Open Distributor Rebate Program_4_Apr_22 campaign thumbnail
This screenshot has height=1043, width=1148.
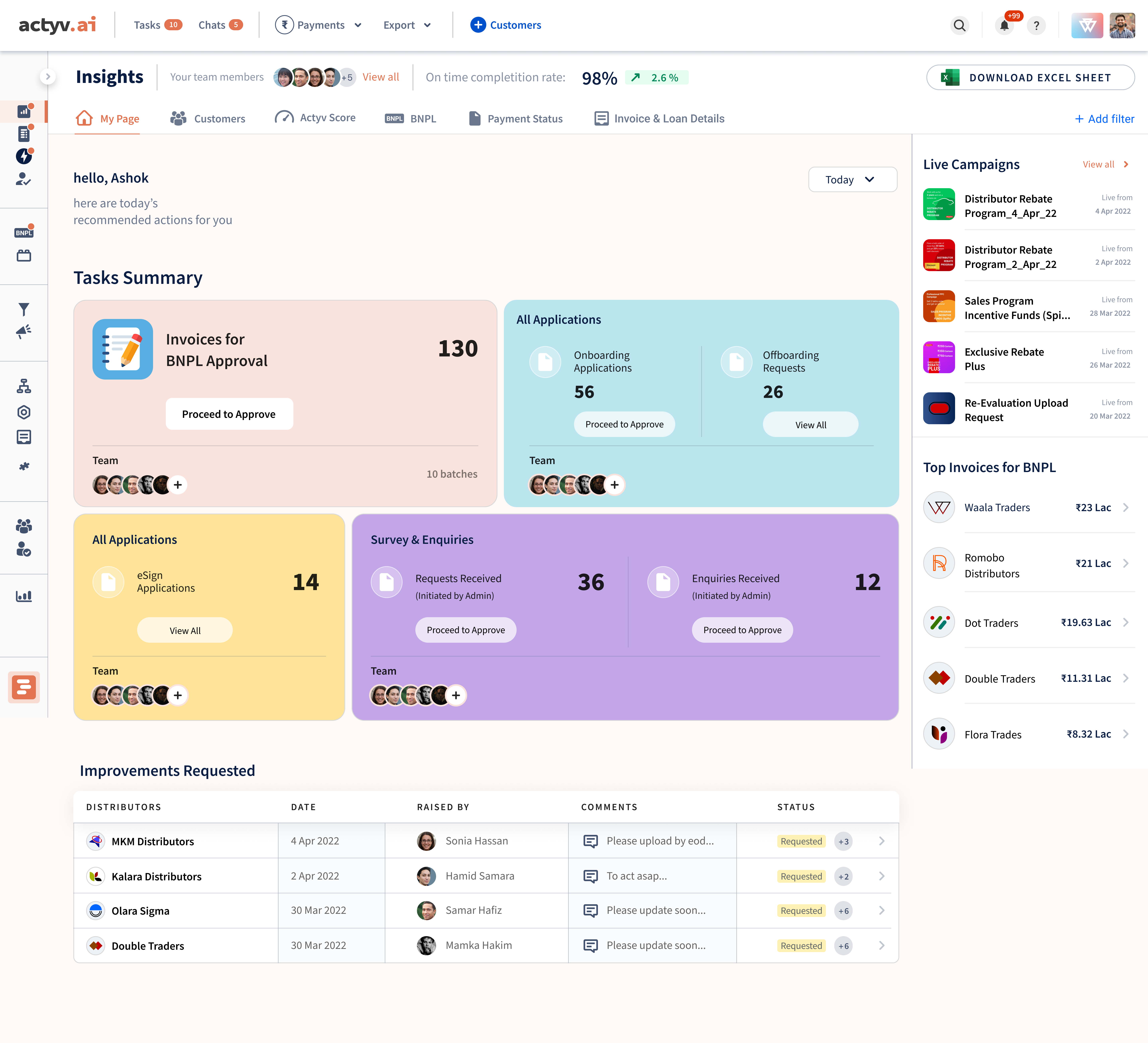(939, 204)
